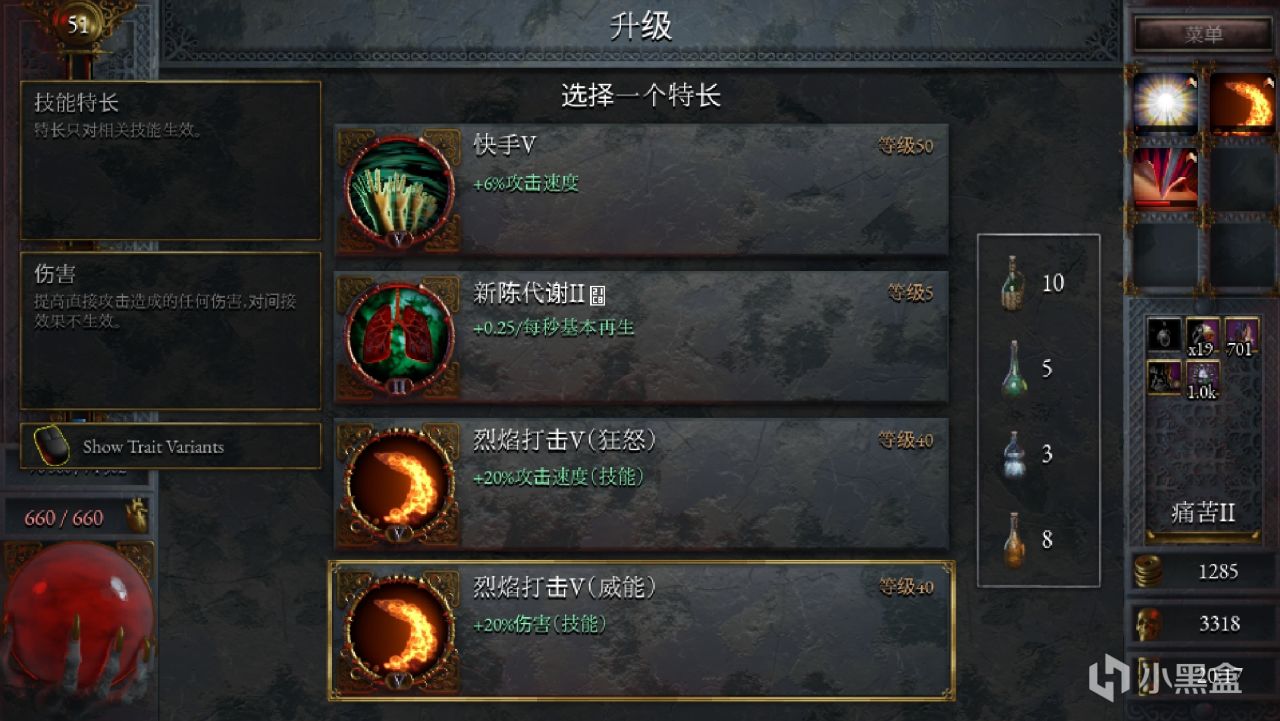1280x721 pixels.
Task: Click the 痛苦II difficulty label
Action: (1203, 513)
